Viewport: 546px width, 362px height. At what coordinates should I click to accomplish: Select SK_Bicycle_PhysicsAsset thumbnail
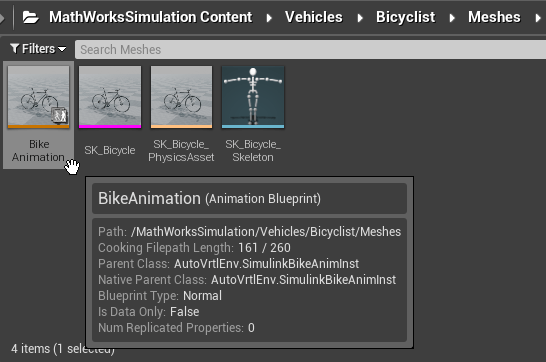pyautogui.click(x=181, y=97)
